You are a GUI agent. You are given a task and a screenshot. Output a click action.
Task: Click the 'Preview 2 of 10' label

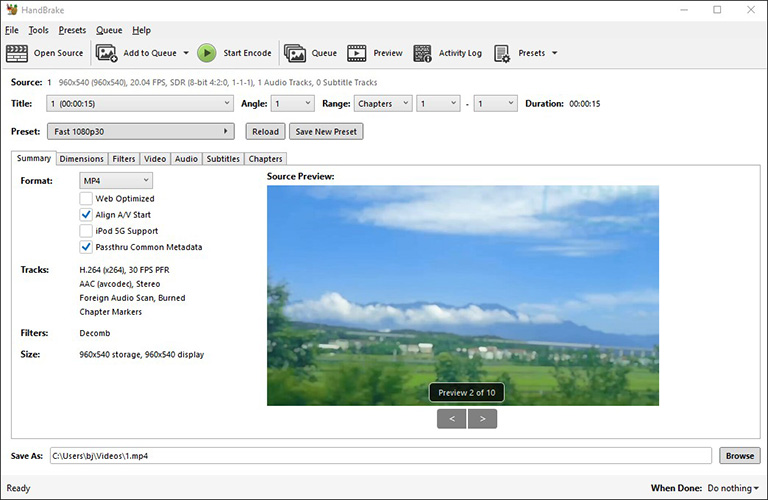coord(467,392)
